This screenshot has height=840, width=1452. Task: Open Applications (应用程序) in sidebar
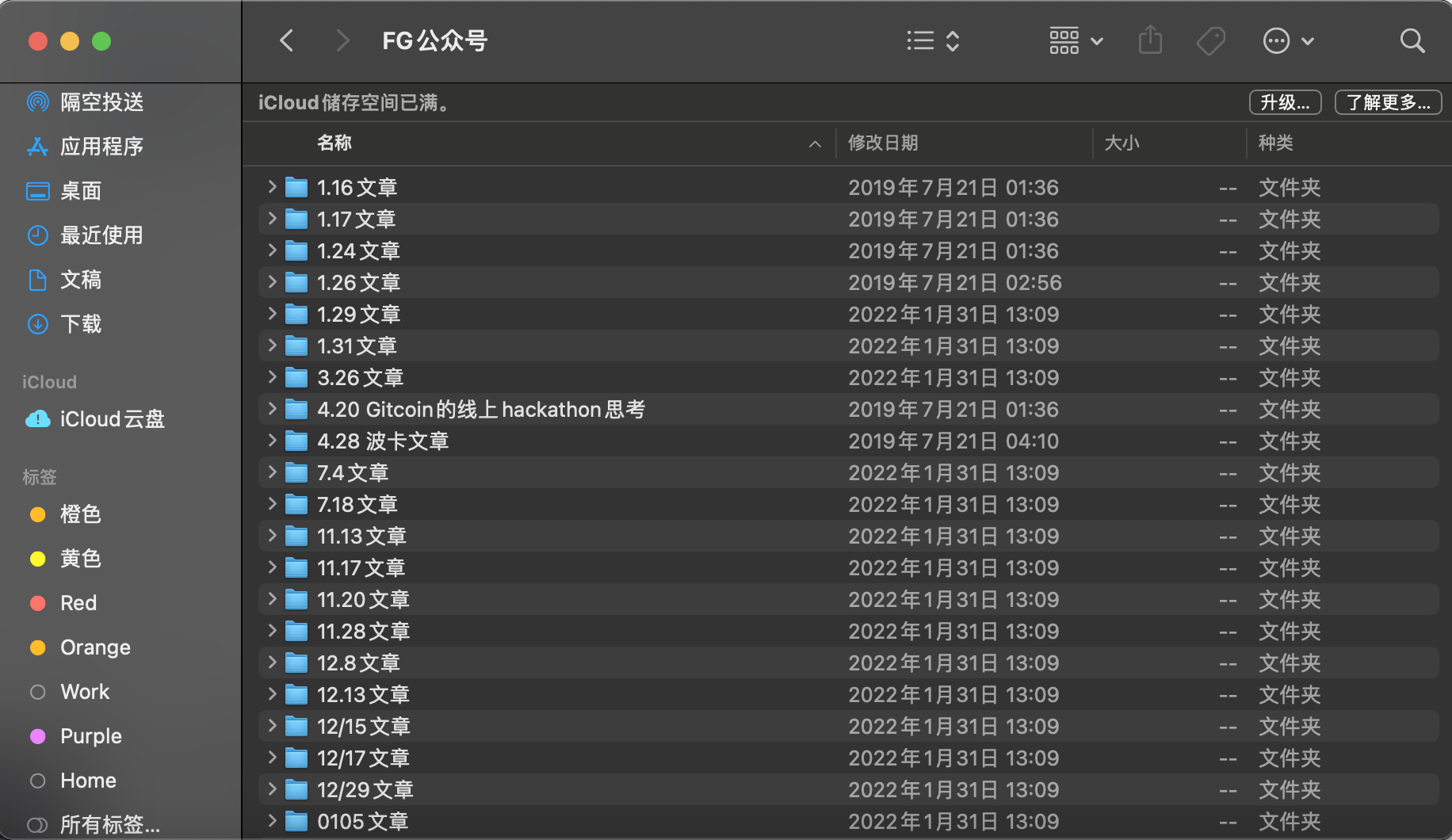point(101,147)
